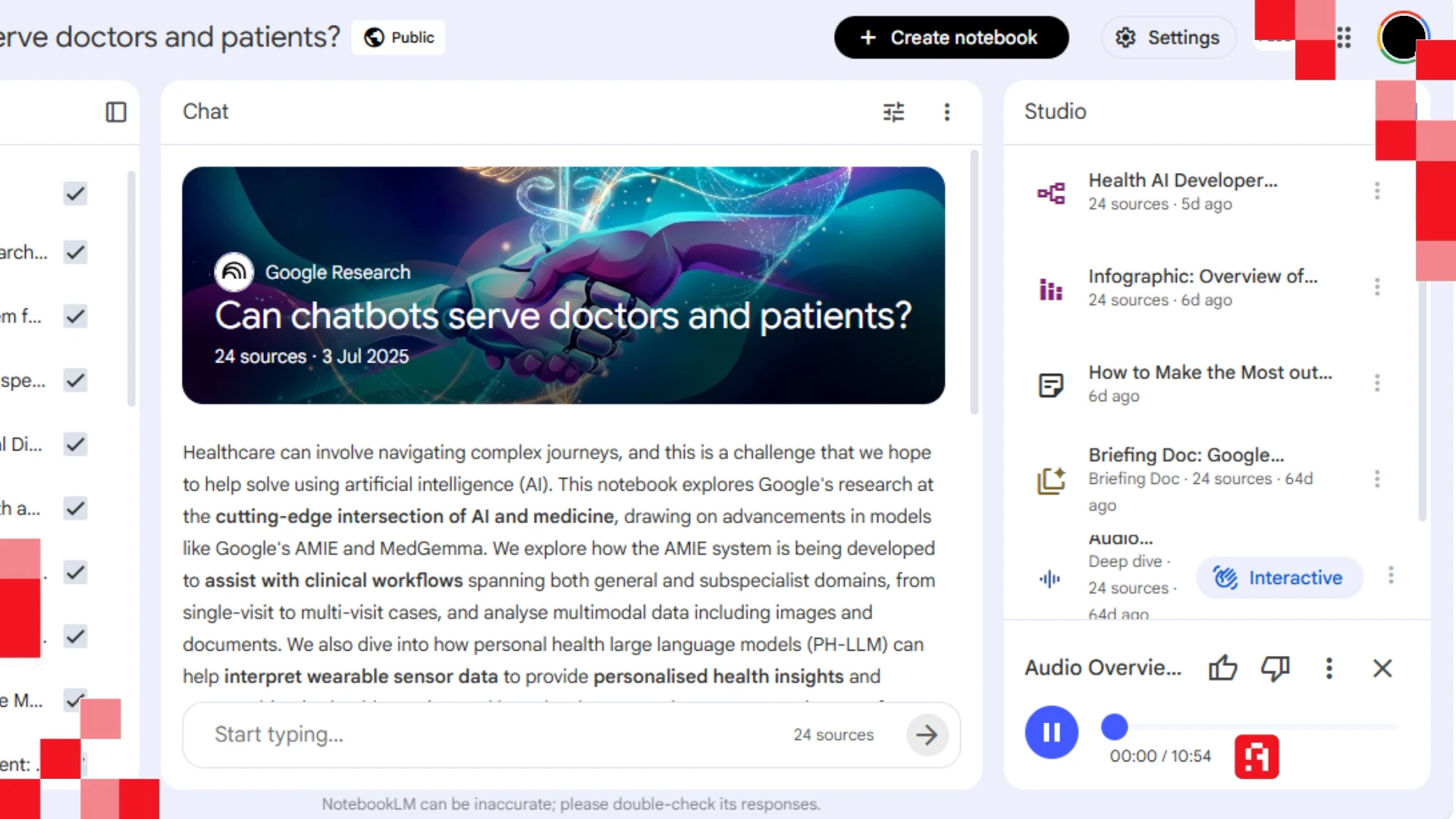Toggle checkbox beside 'spe...' source
Image resolution: width=1456 pixels, height=819 pixels.
(75, 380)
